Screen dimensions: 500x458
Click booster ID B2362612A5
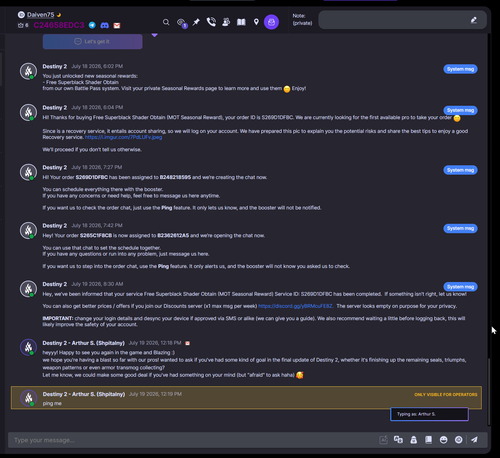[173, 236]
